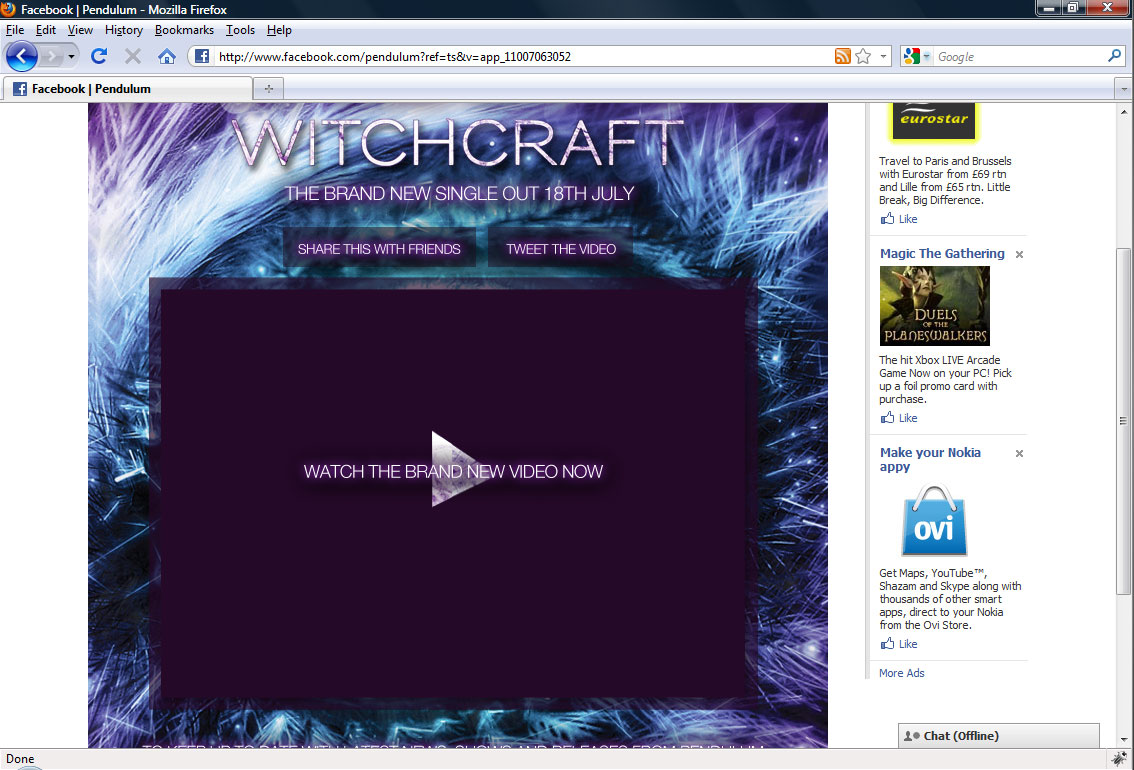Click the Eurostar ad description text
The width and height of the screenshot is (1134, 770).
point(945,181)
